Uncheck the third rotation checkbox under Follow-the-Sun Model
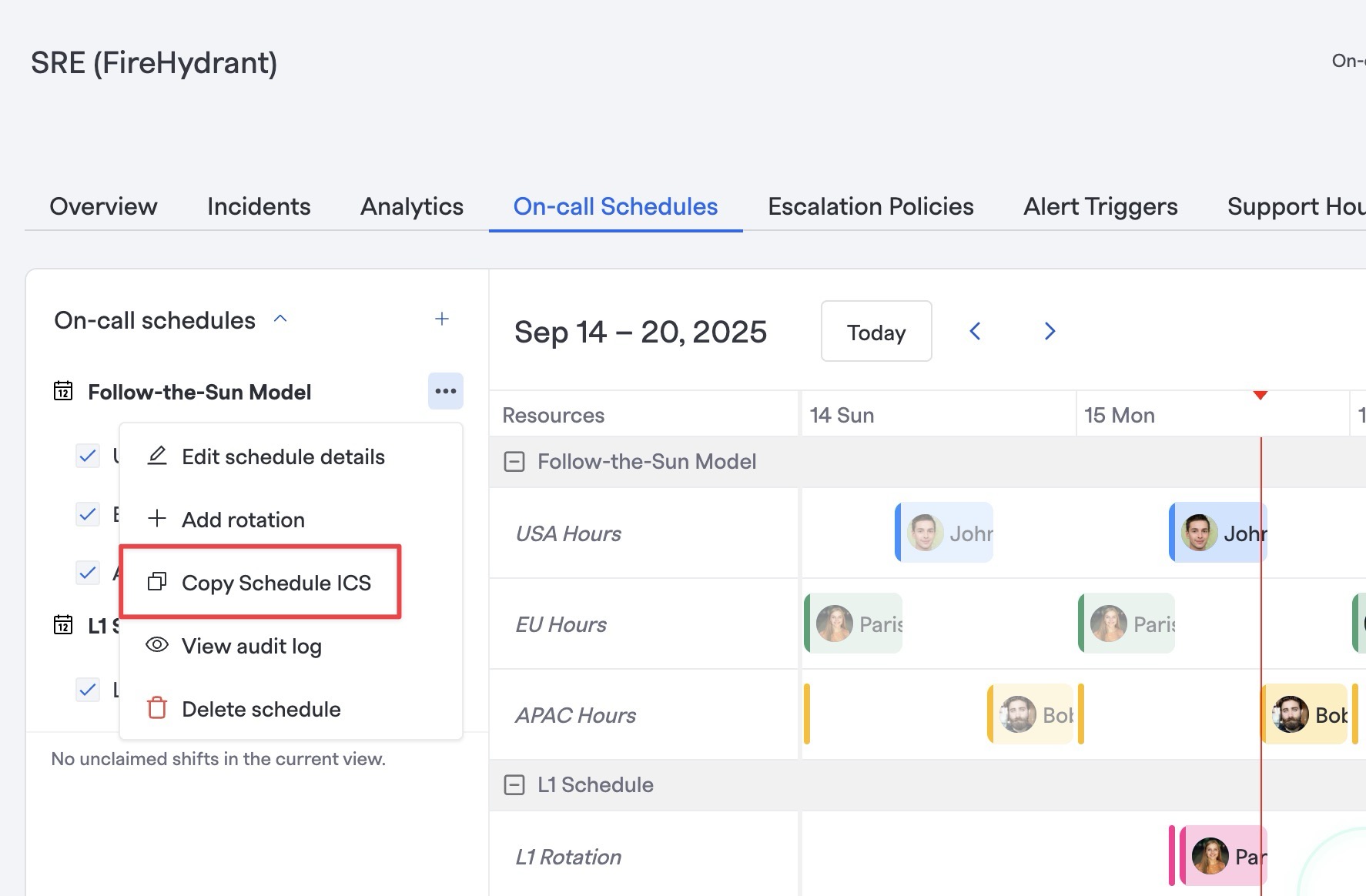The height and width of the screenshot is (896, 1366). click(88, 573)
